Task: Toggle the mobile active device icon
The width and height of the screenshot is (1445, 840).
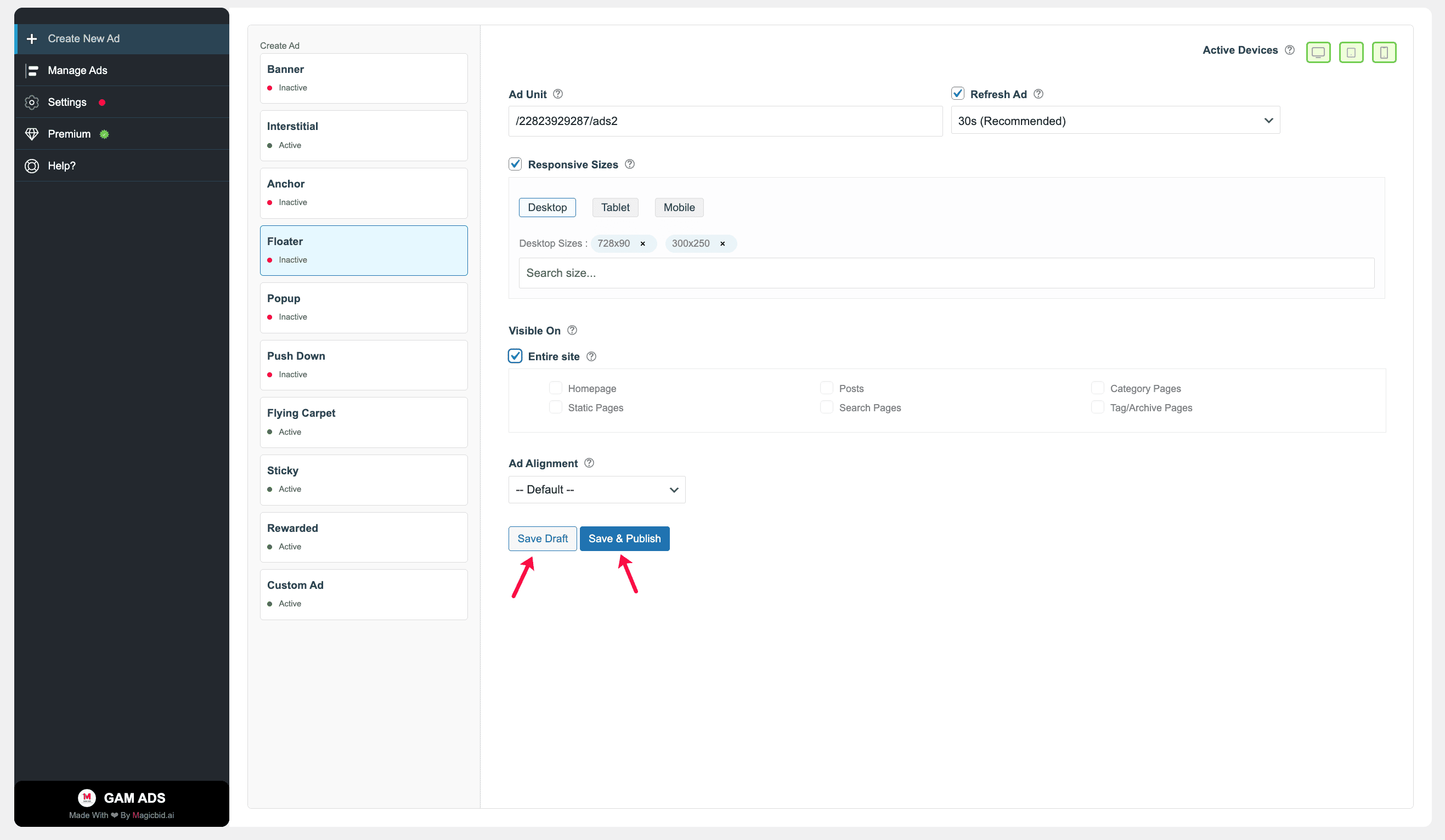Action: point(1384,53)
